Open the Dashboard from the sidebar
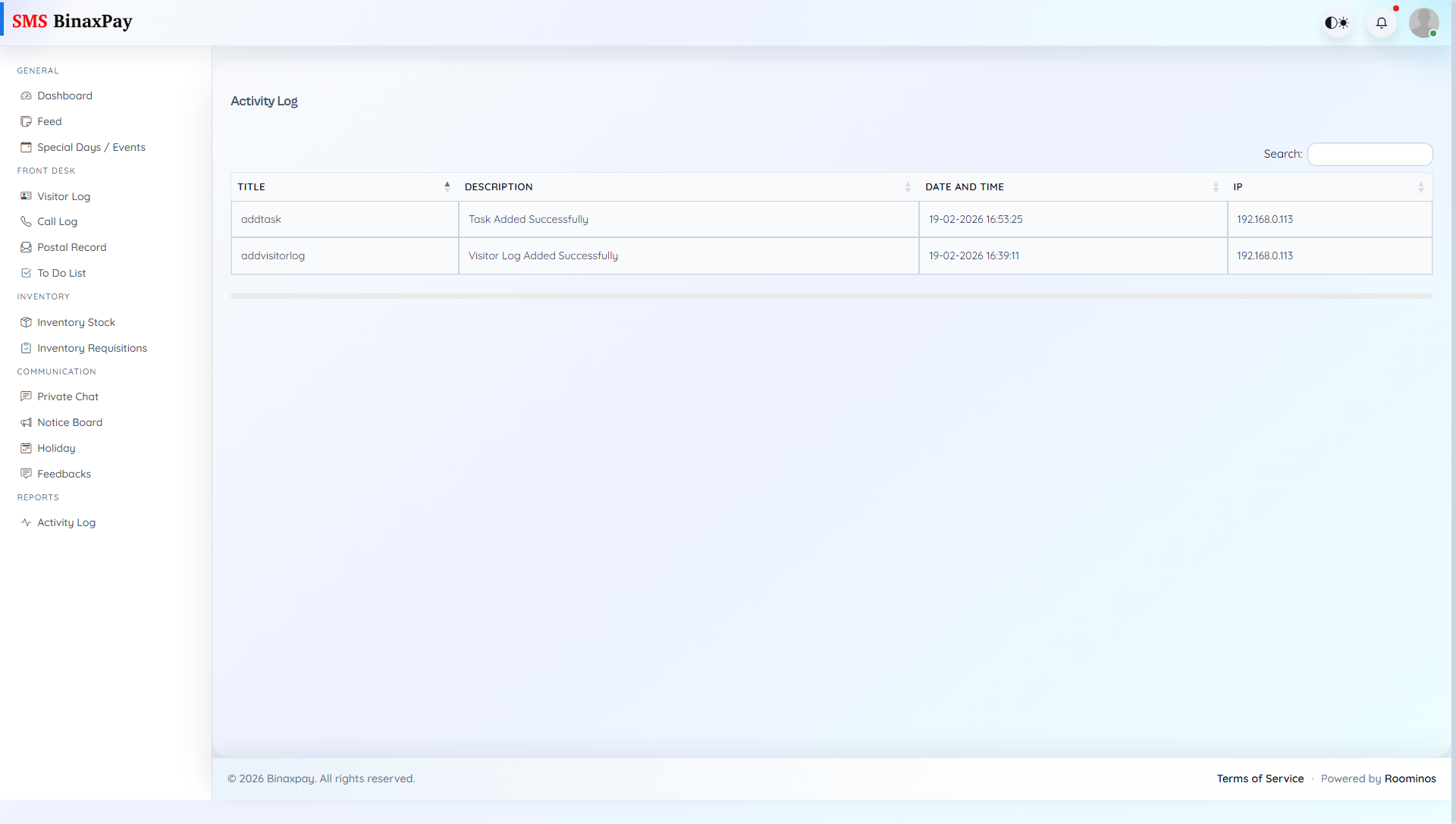Image resolution: width=1456 pixels, height=824 pixels. [64, 96]
